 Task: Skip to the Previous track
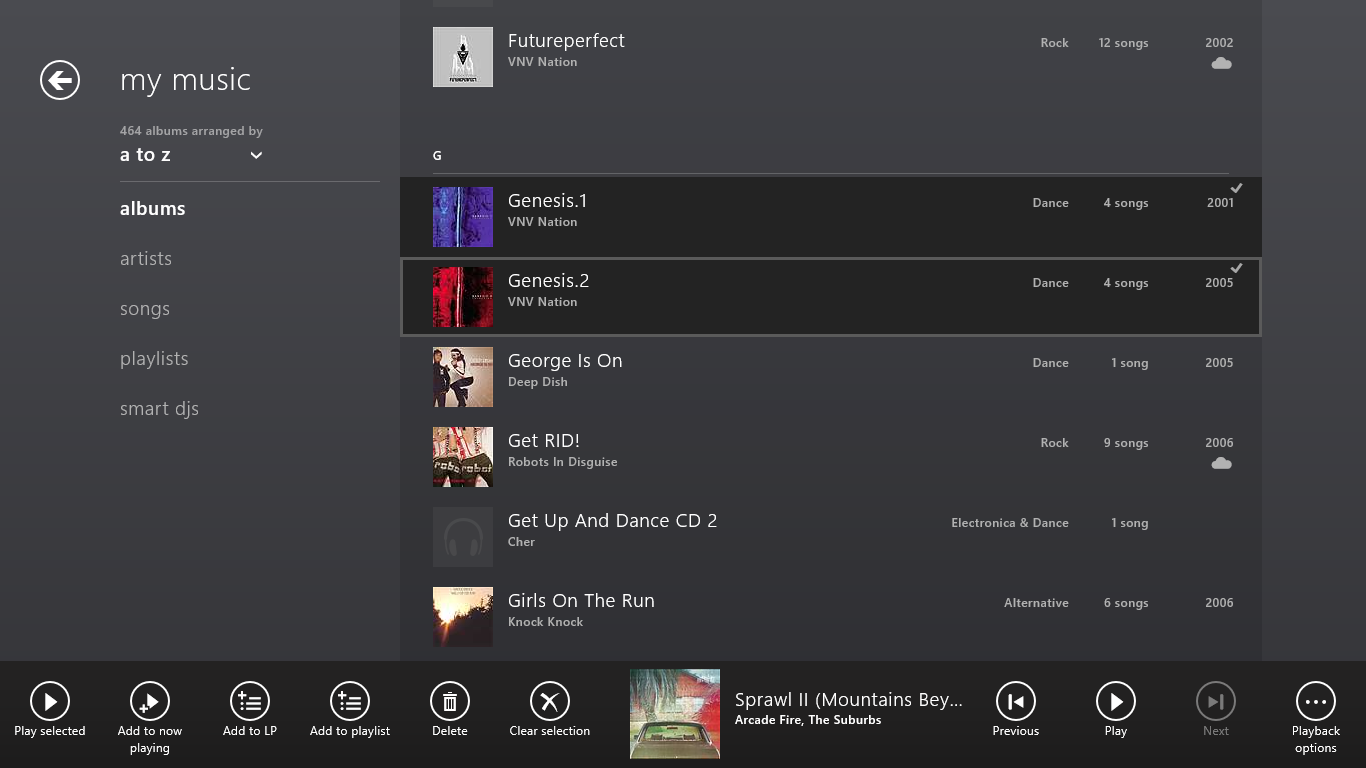[1016, 701]
